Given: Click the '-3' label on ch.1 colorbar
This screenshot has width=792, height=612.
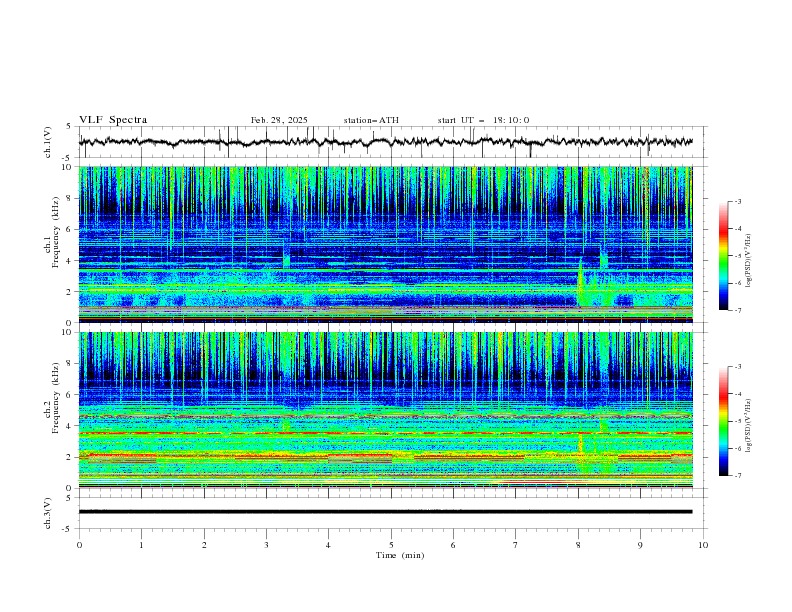Looking at the screenshot, I should 738,201.
